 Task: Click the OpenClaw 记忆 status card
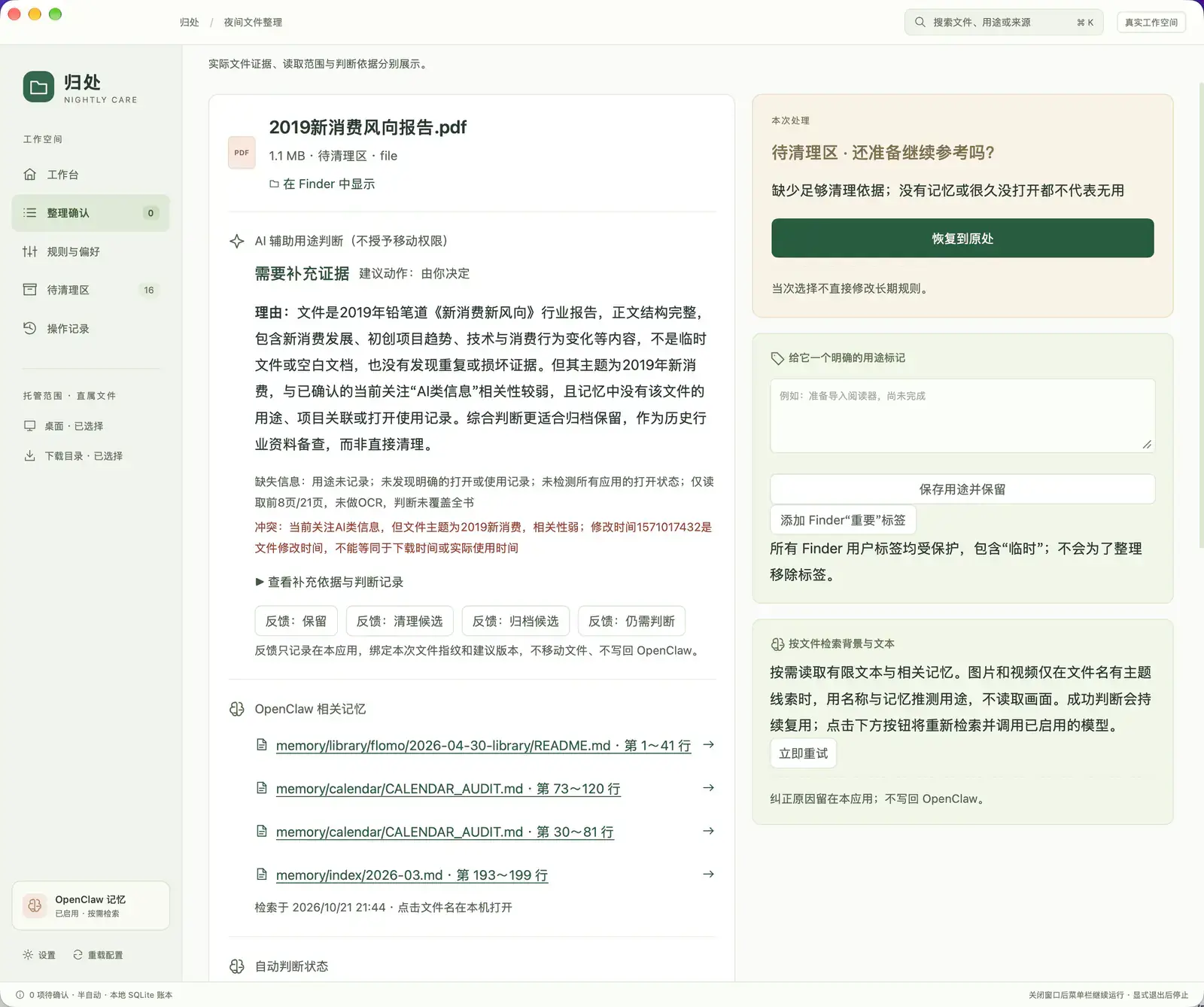tap(91, 905)
